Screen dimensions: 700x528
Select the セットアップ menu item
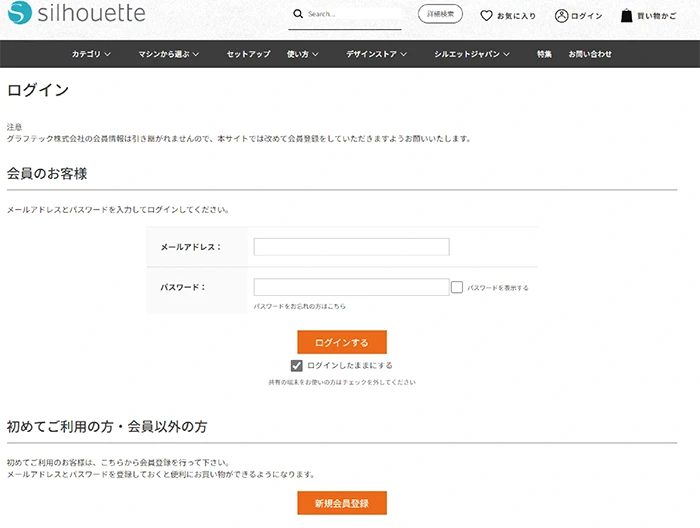click(248, 54)
